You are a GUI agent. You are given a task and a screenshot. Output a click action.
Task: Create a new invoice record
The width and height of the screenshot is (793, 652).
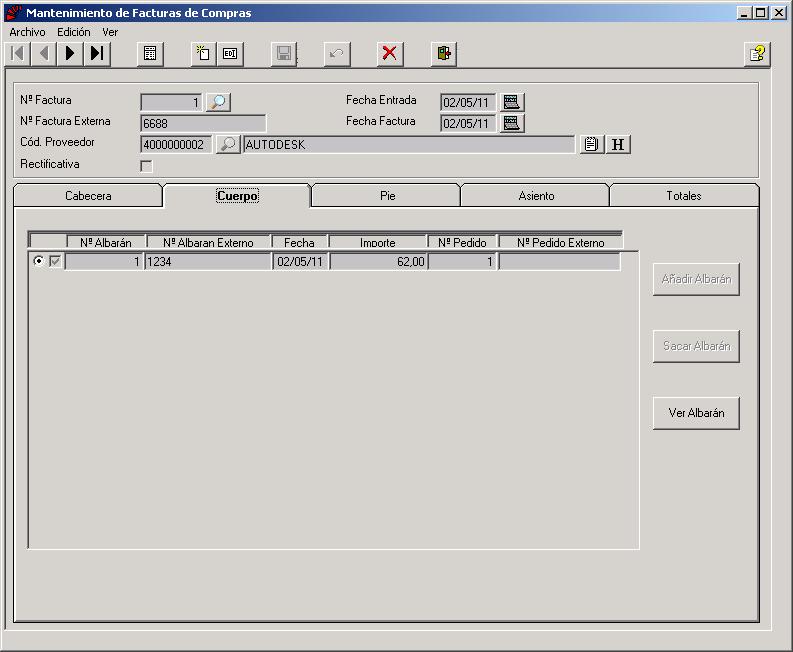point(203,53)
